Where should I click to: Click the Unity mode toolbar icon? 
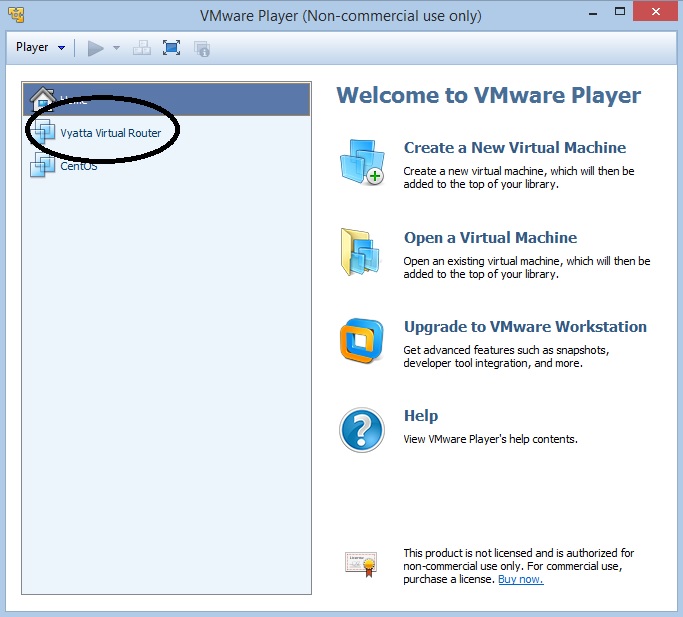pos(202,48)
